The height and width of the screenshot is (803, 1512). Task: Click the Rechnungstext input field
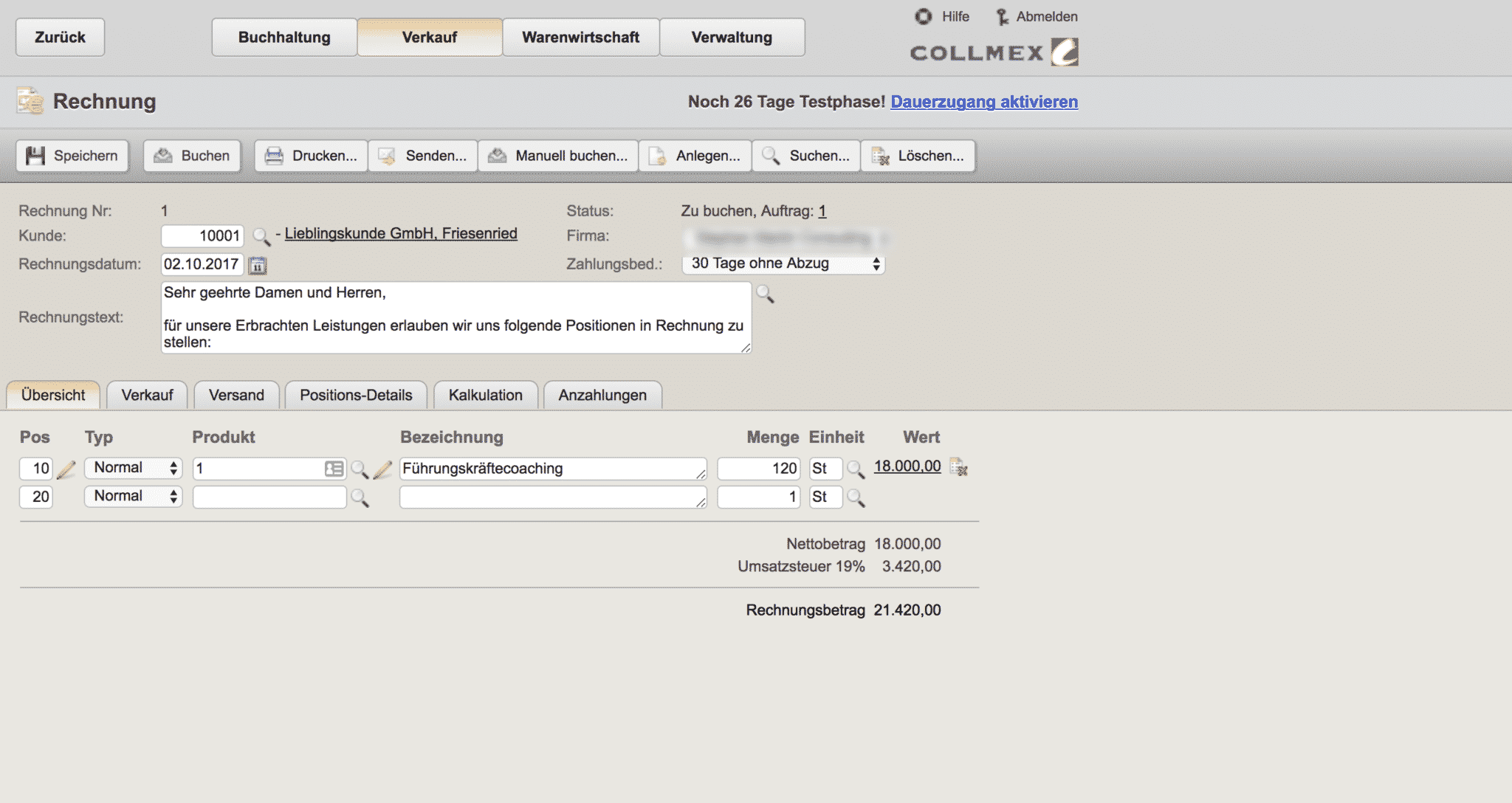coord(456,317)
